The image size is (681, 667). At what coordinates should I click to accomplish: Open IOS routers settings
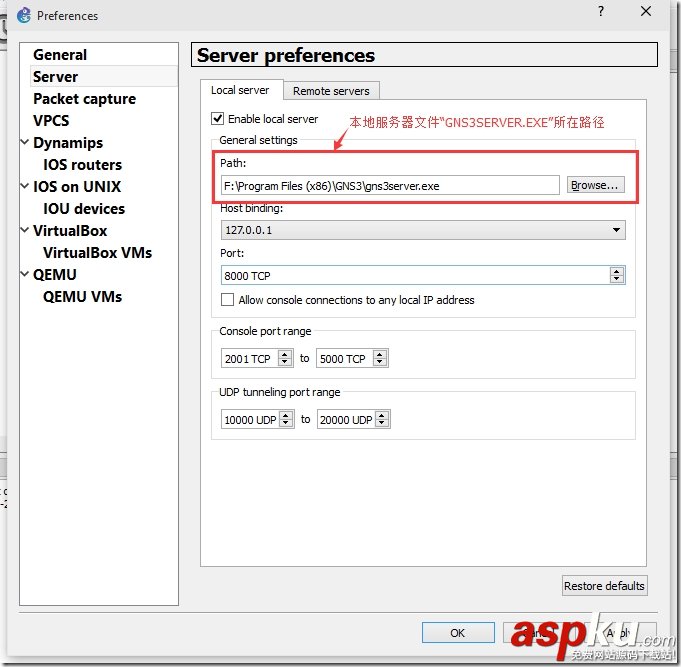tap(83, 165)
